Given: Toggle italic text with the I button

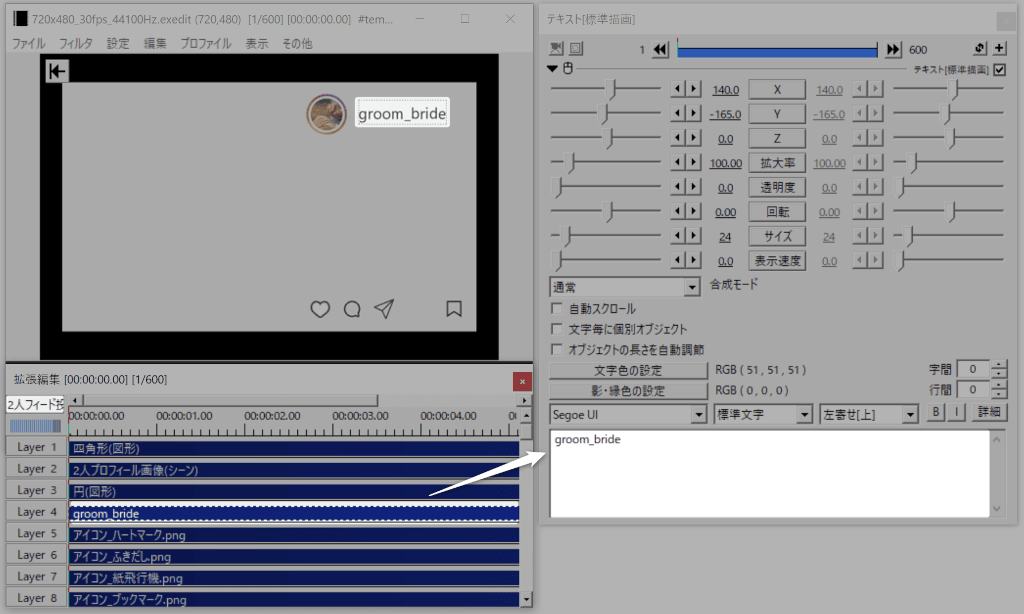Looking at the screenshot, I should (956, 413).
